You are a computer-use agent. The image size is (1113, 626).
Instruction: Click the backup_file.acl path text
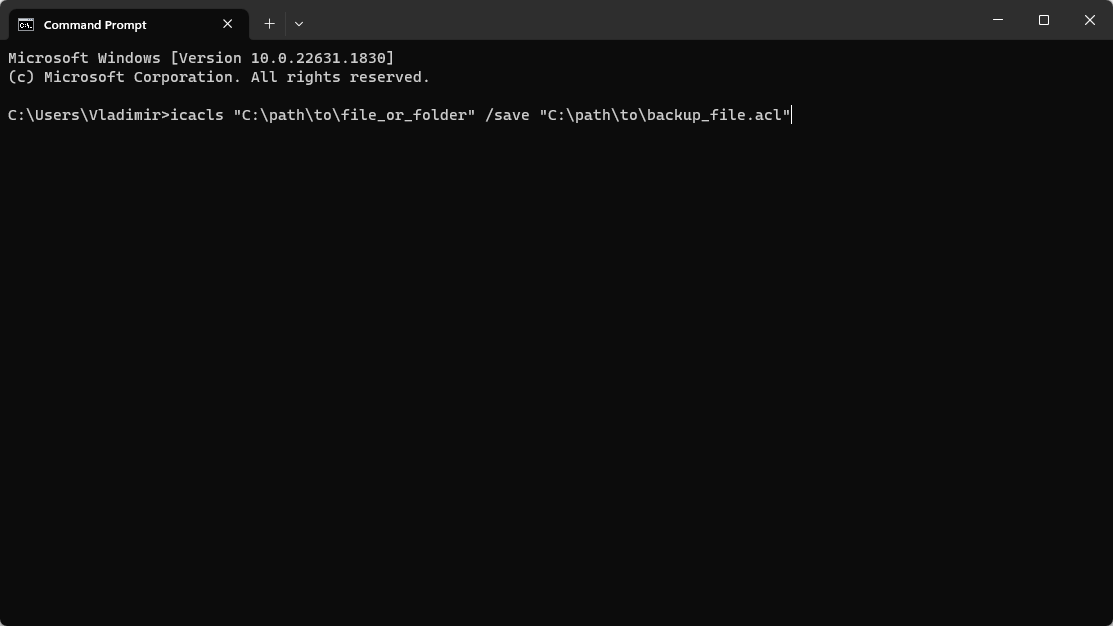point(714,115)
